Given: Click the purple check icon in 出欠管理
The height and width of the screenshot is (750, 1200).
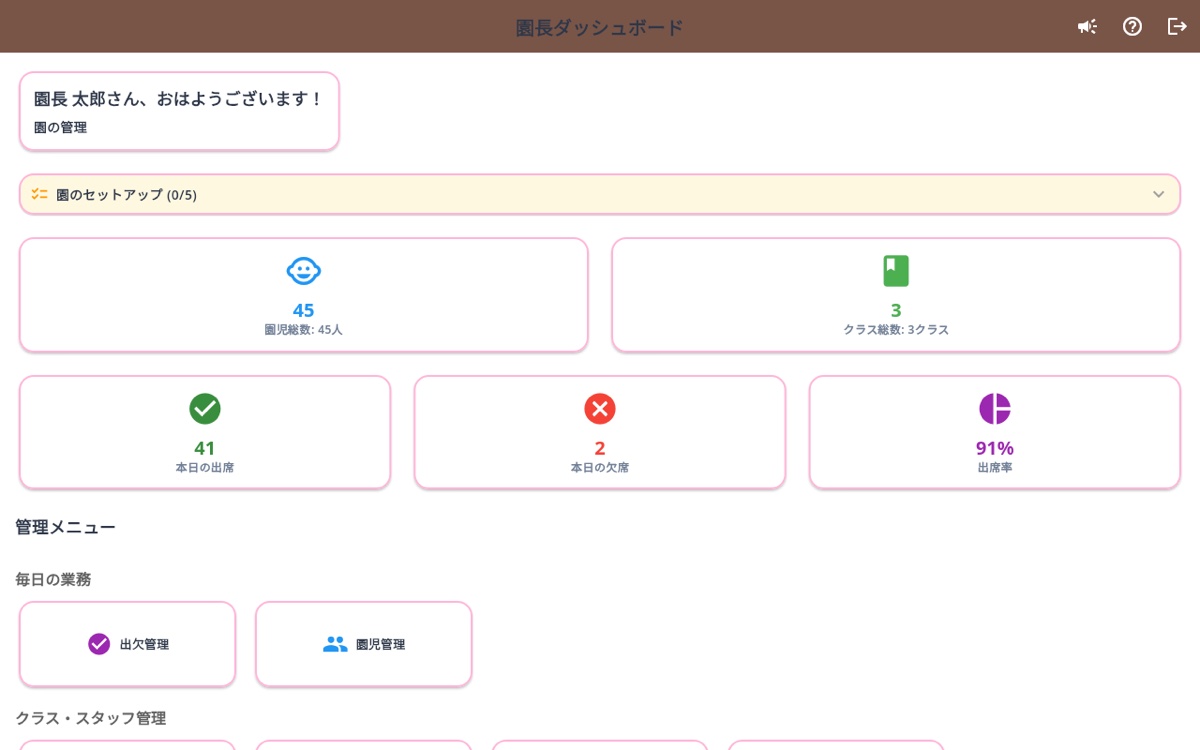Looking at the screenshot, I should (x=99, y=644).
